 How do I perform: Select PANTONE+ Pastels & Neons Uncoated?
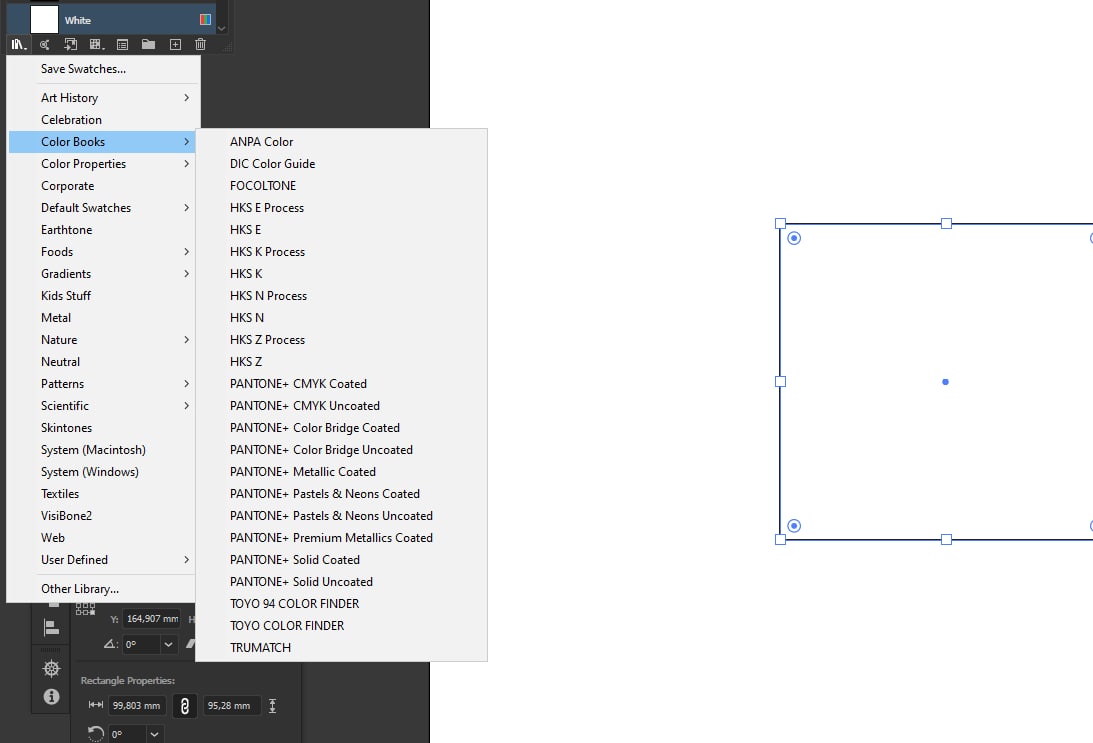[342, 516]
